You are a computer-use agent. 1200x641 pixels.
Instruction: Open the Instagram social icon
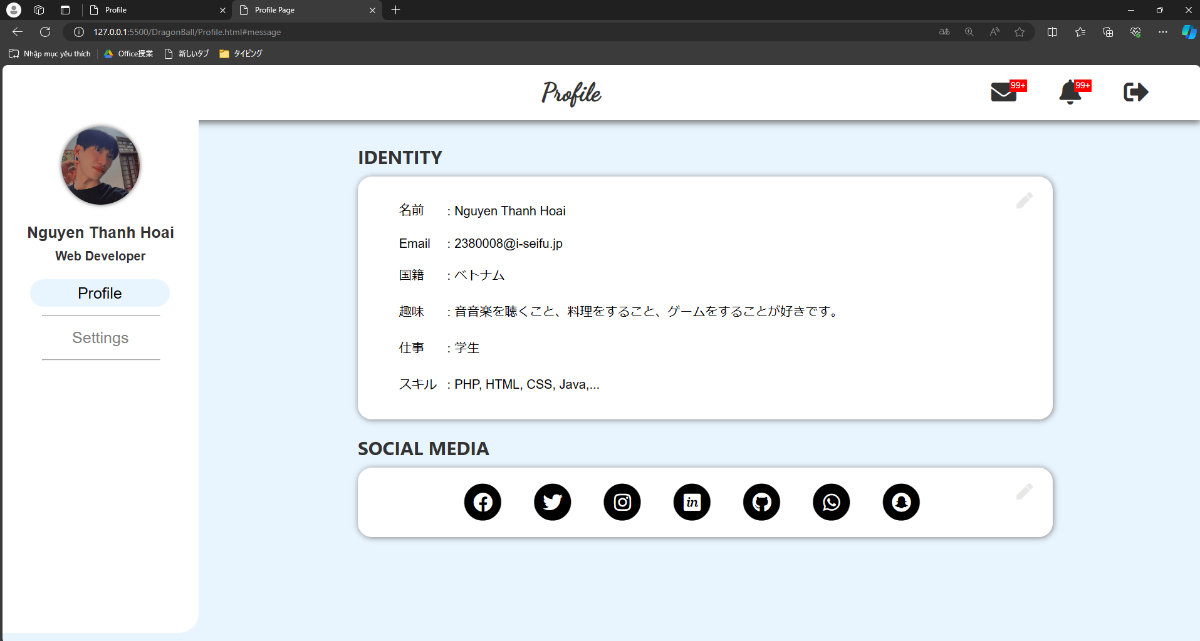click(x=622, y=502)
